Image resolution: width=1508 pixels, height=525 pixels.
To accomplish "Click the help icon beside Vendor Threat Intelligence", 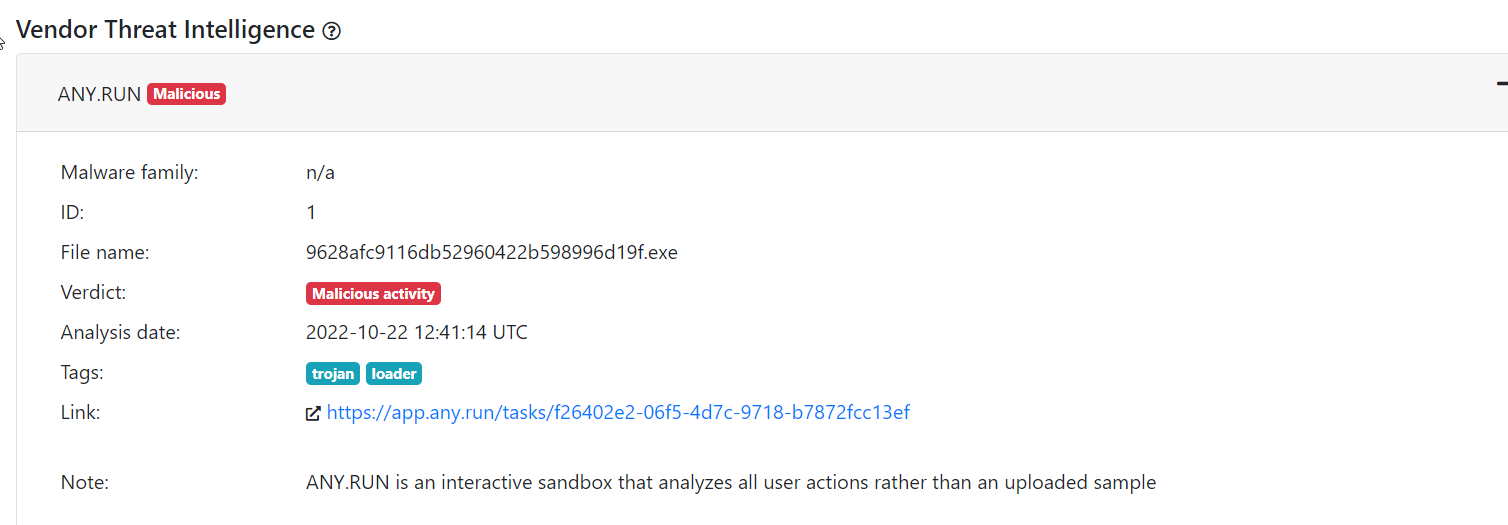I will [332, 31].
